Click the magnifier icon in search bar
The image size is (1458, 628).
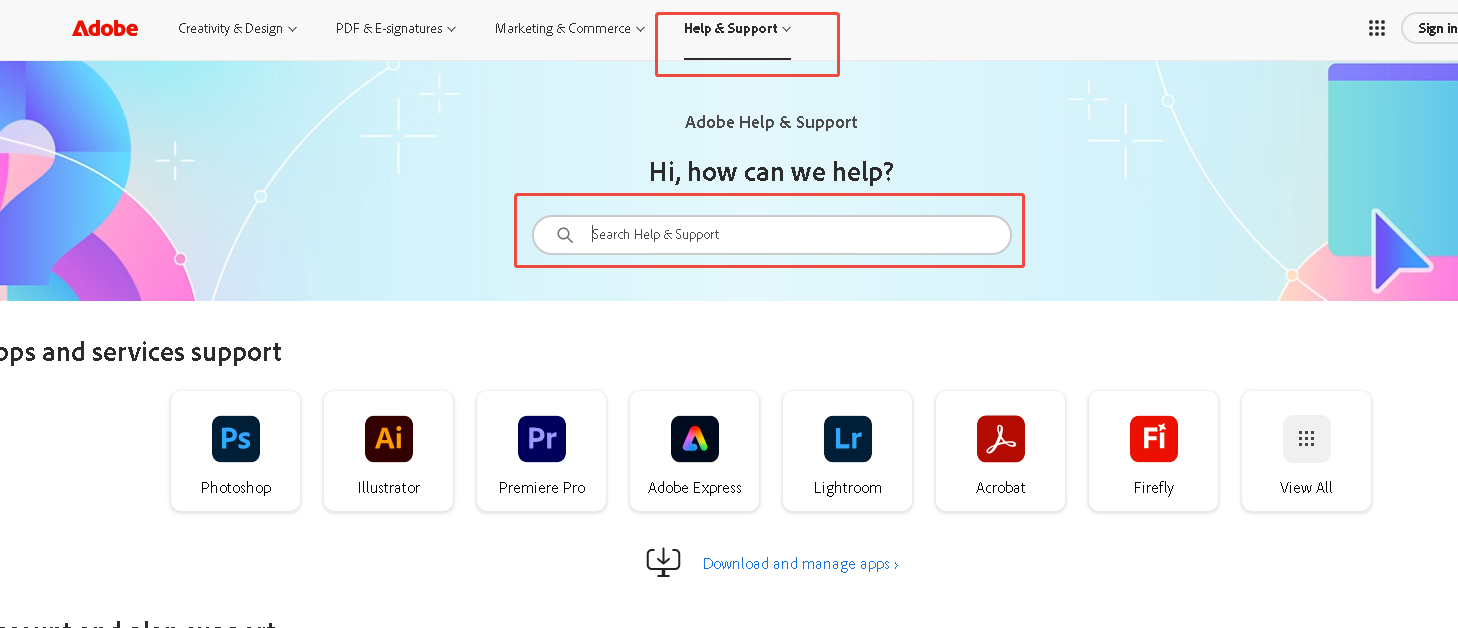[x=565, y=235]
